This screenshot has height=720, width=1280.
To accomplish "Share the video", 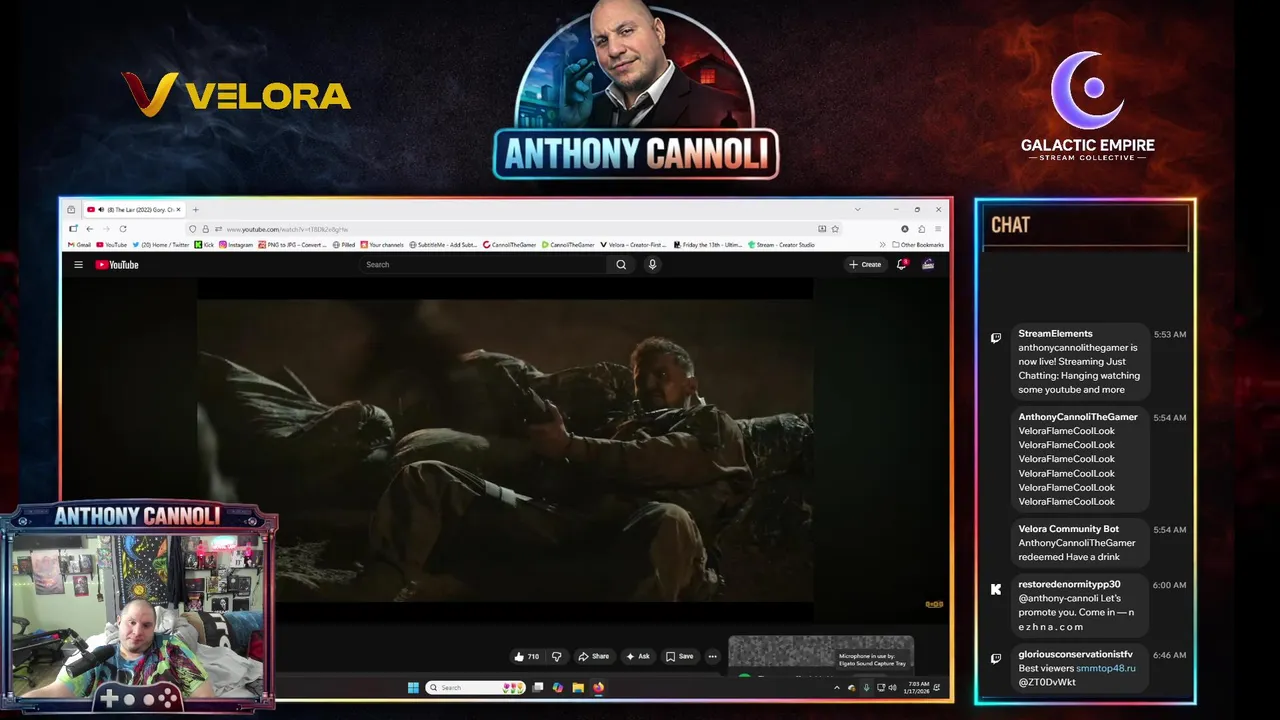I will (x=594, y=657).
